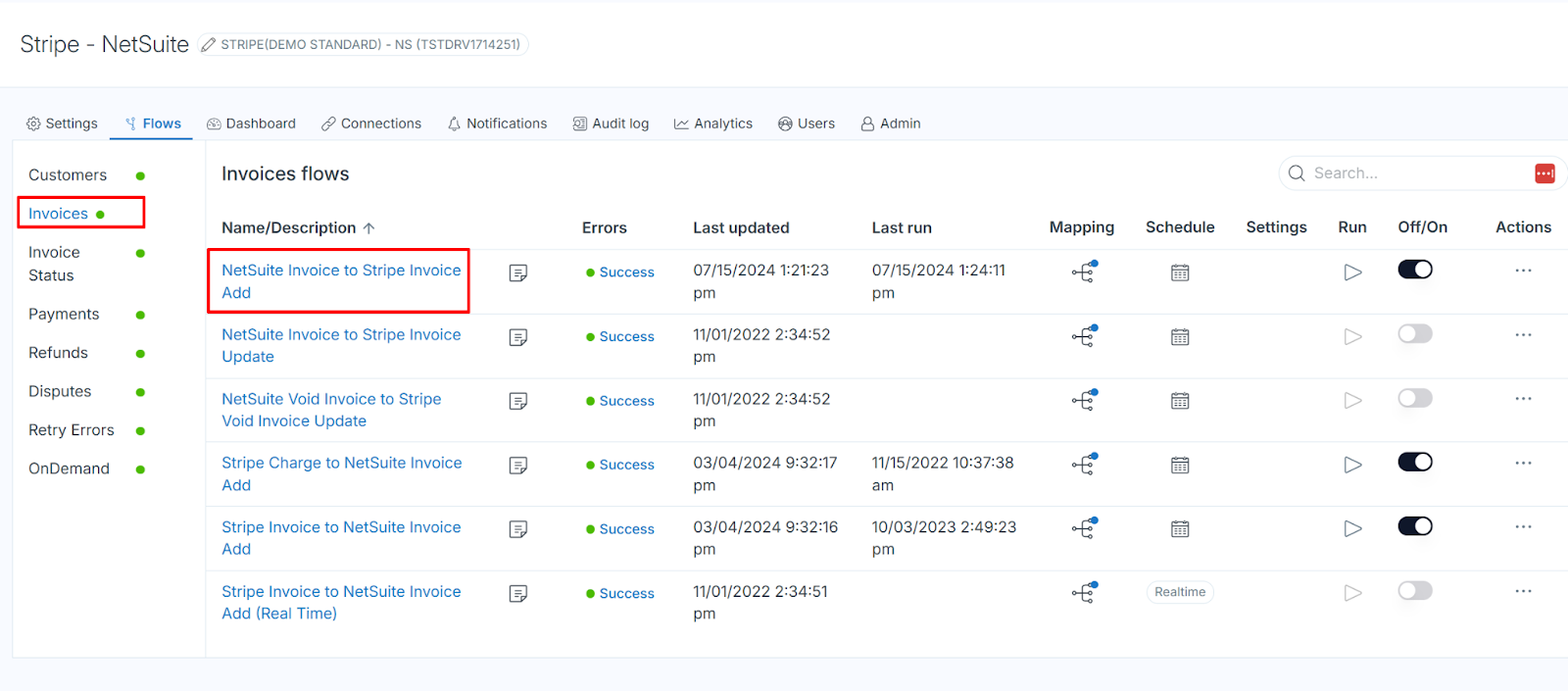Screen dimensions: 1568x691
Task: Open NetSuite Invoice to Stripe Invoice Add link
Action: [341, 281]
